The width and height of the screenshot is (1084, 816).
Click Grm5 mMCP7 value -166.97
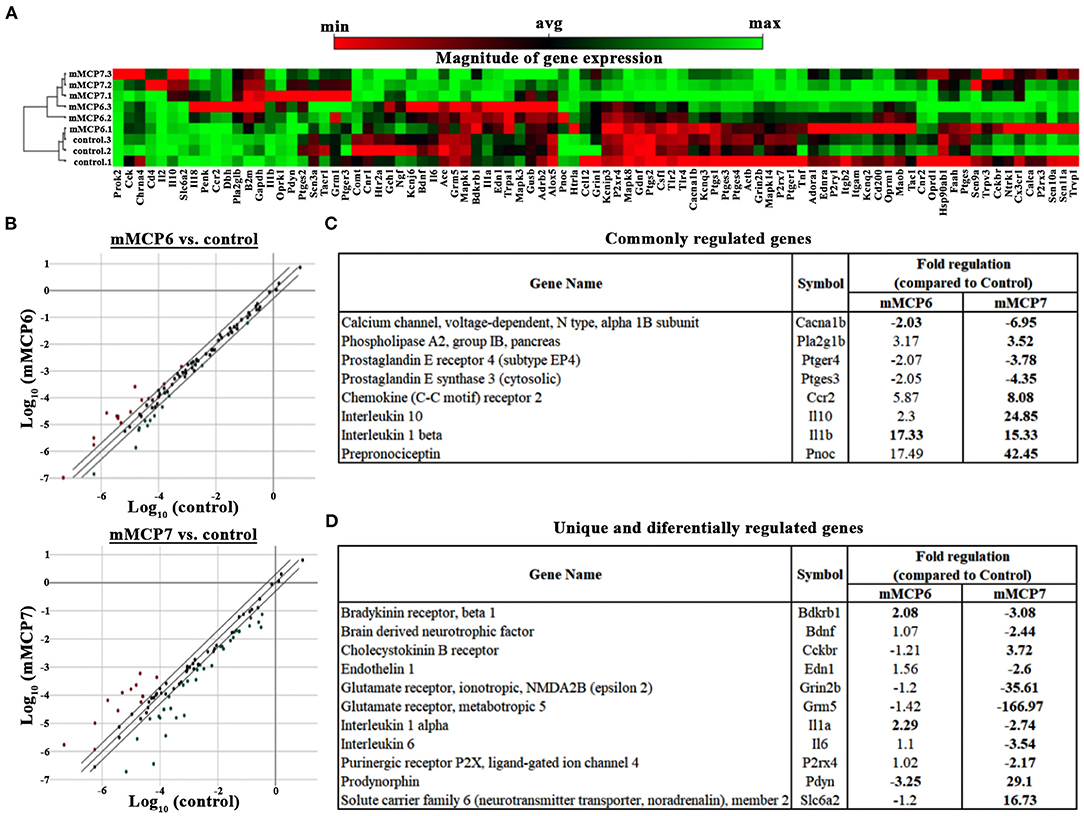pos(1020,706)
